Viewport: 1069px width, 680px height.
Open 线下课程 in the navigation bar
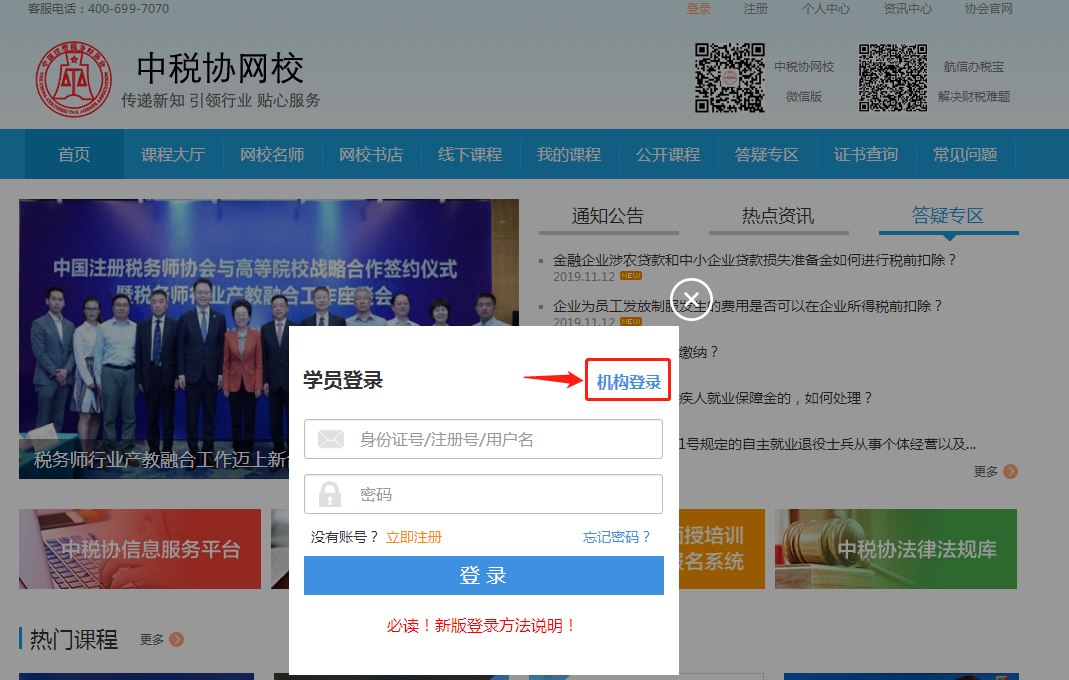[x=470, y=155]
